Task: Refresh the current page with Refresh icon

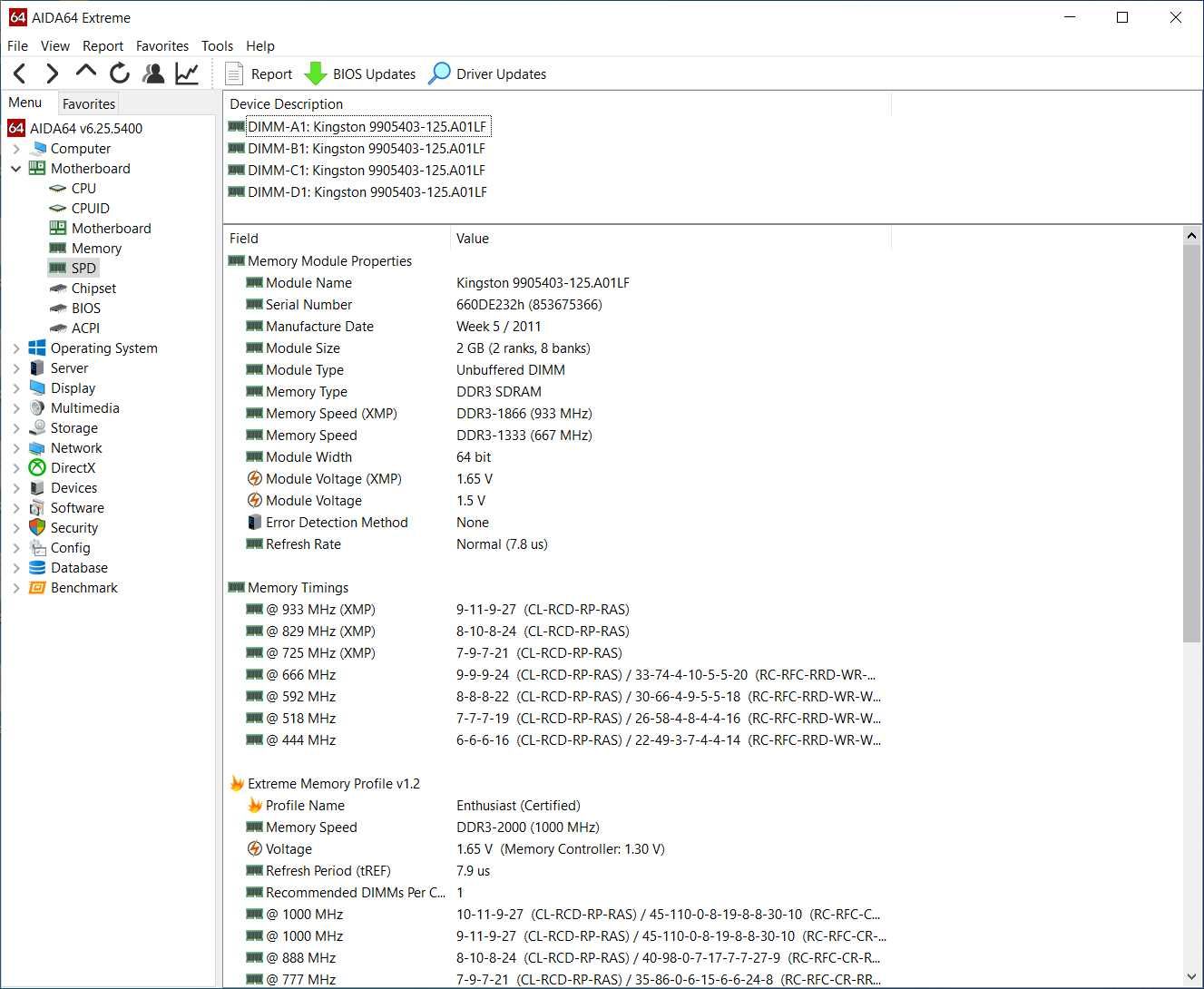Action: coord(120,73)
